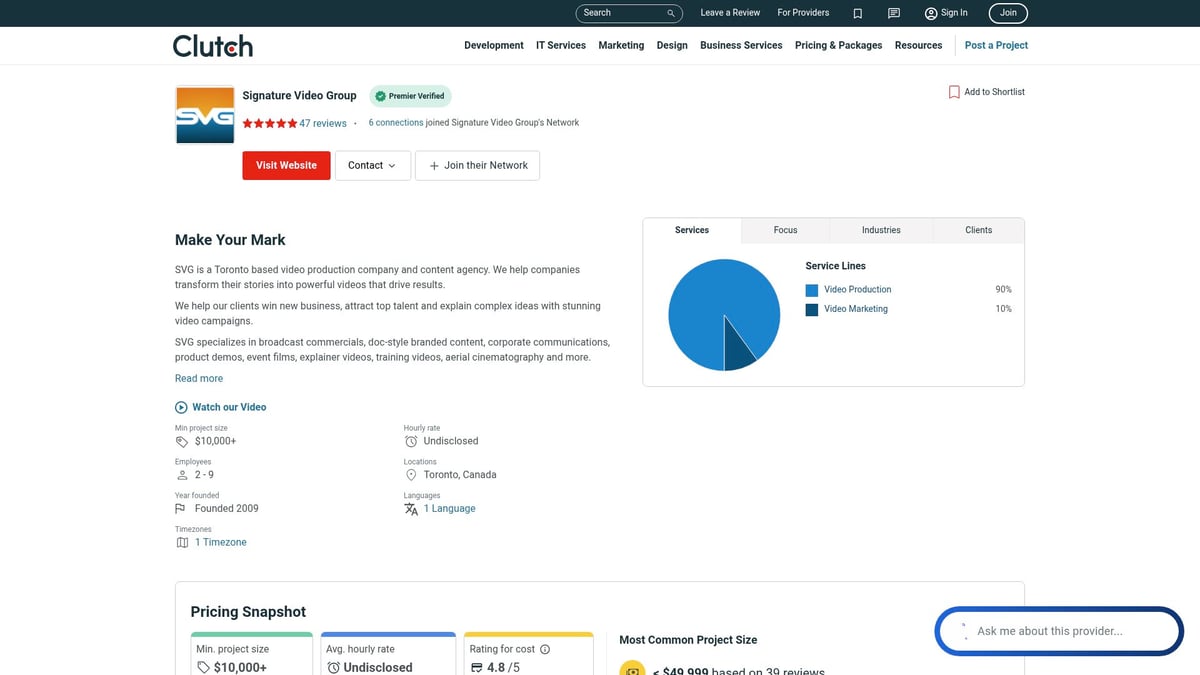
Task: Switch to the Focus tab
Action: (786, 230)
